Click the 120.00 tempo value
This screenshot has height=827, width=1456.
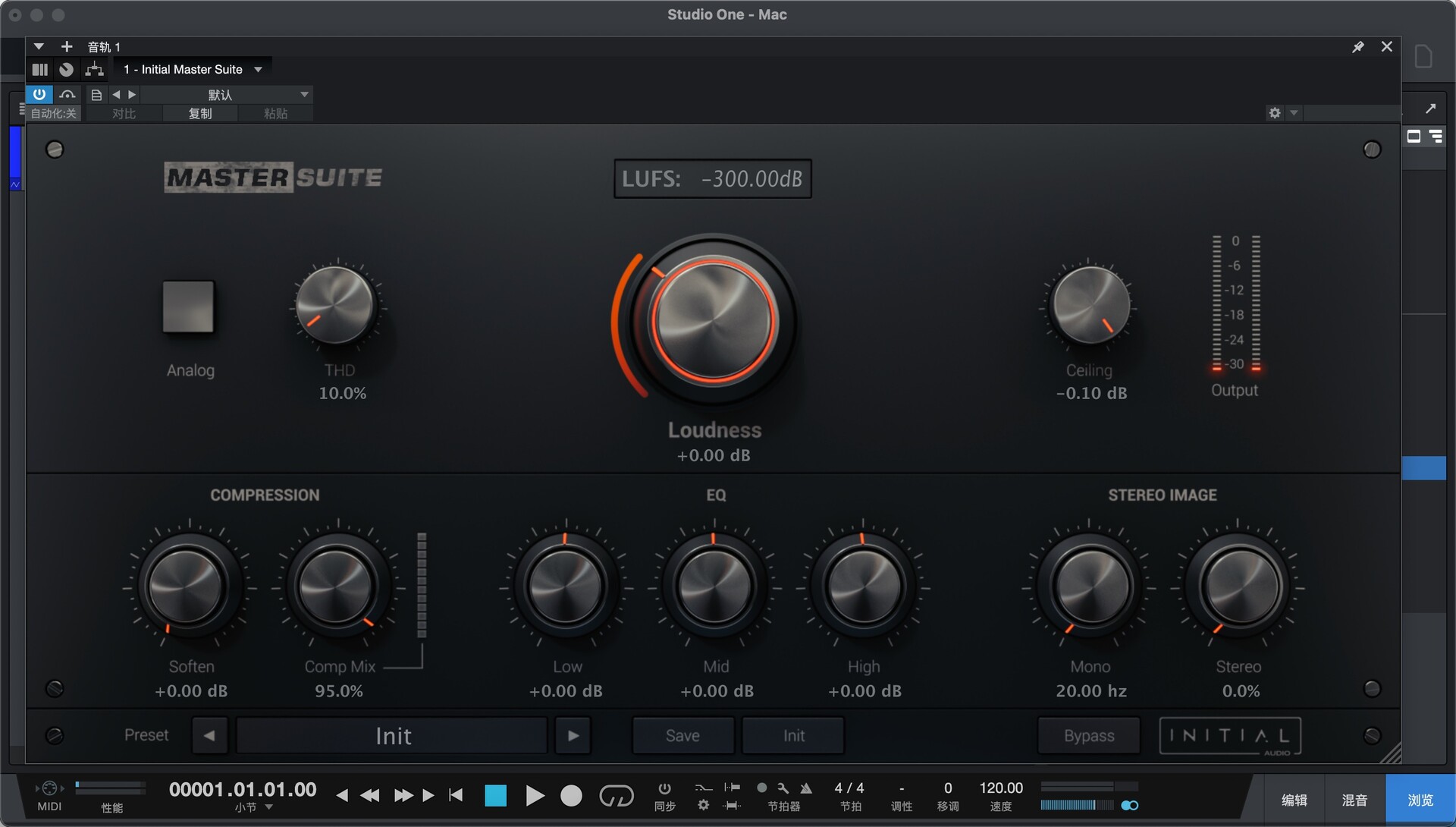1001,788
